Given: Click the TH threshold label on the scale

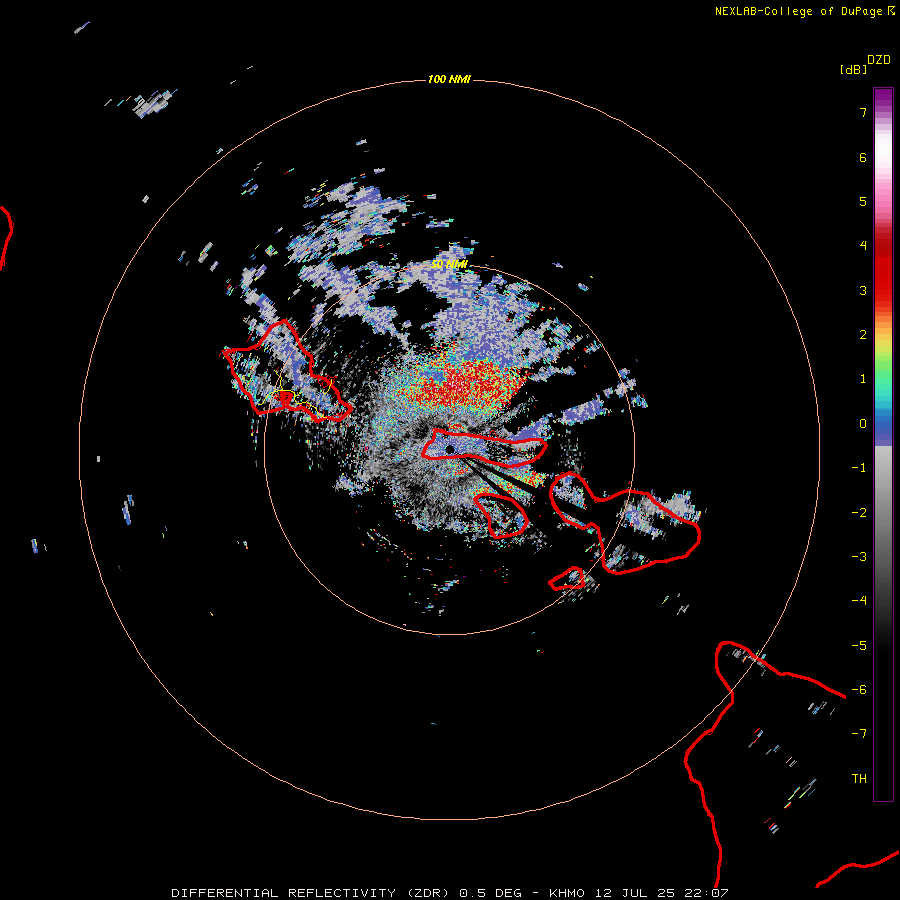Looking at the screenshot, I should coord(859,779).
